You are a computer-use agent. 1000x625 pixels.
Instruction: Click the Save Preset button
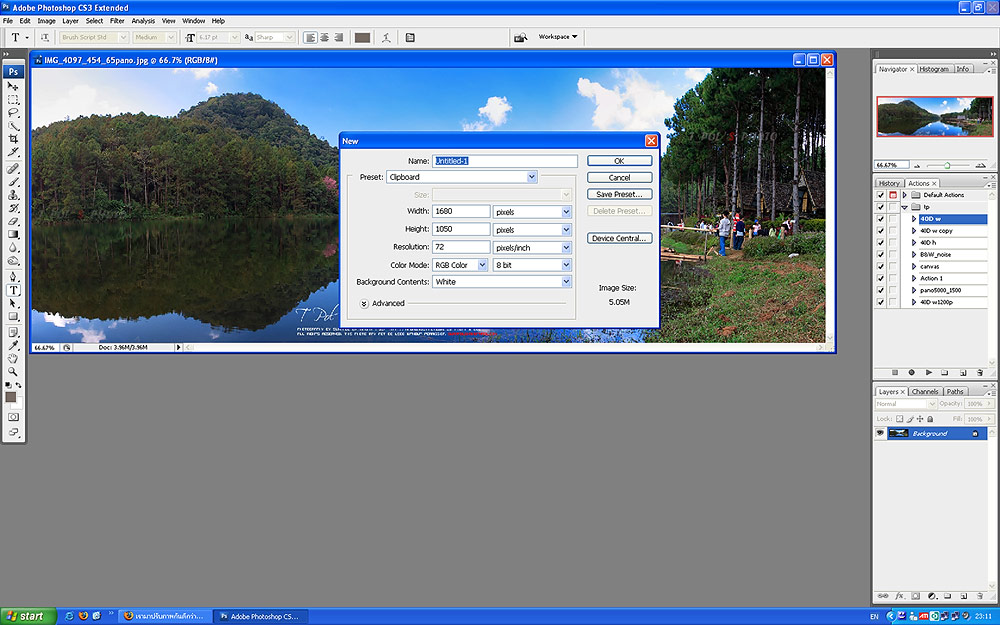619,194
